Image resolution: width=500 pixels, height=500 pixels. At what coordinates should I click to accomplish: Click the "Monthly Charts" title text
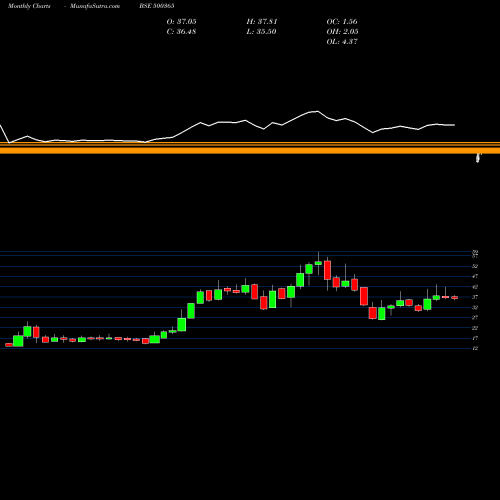(29, 6)
